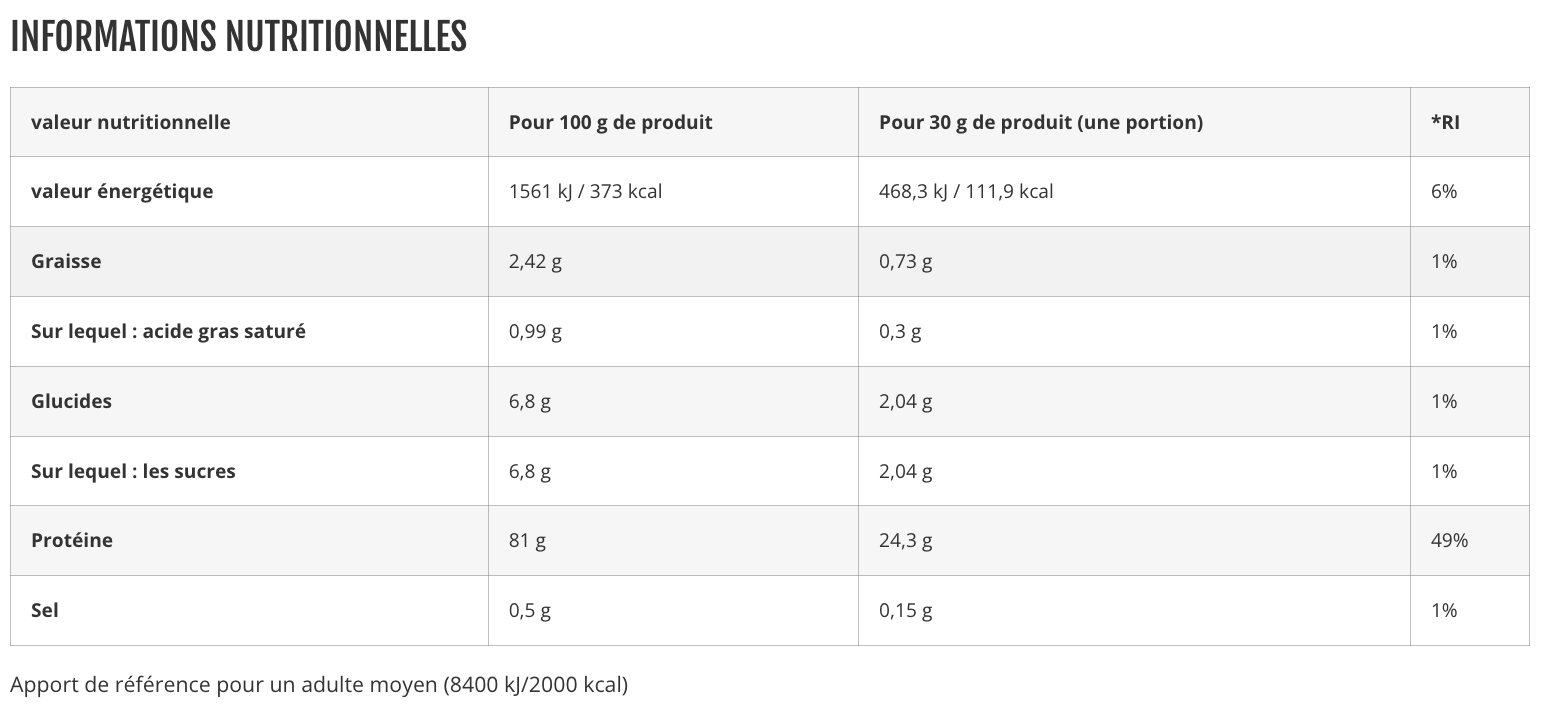Click the "468,3 kJ / 111,9 kcal" value
Image resolution: width=1542 pixels, height=706 pixels.
click(966, 191)
